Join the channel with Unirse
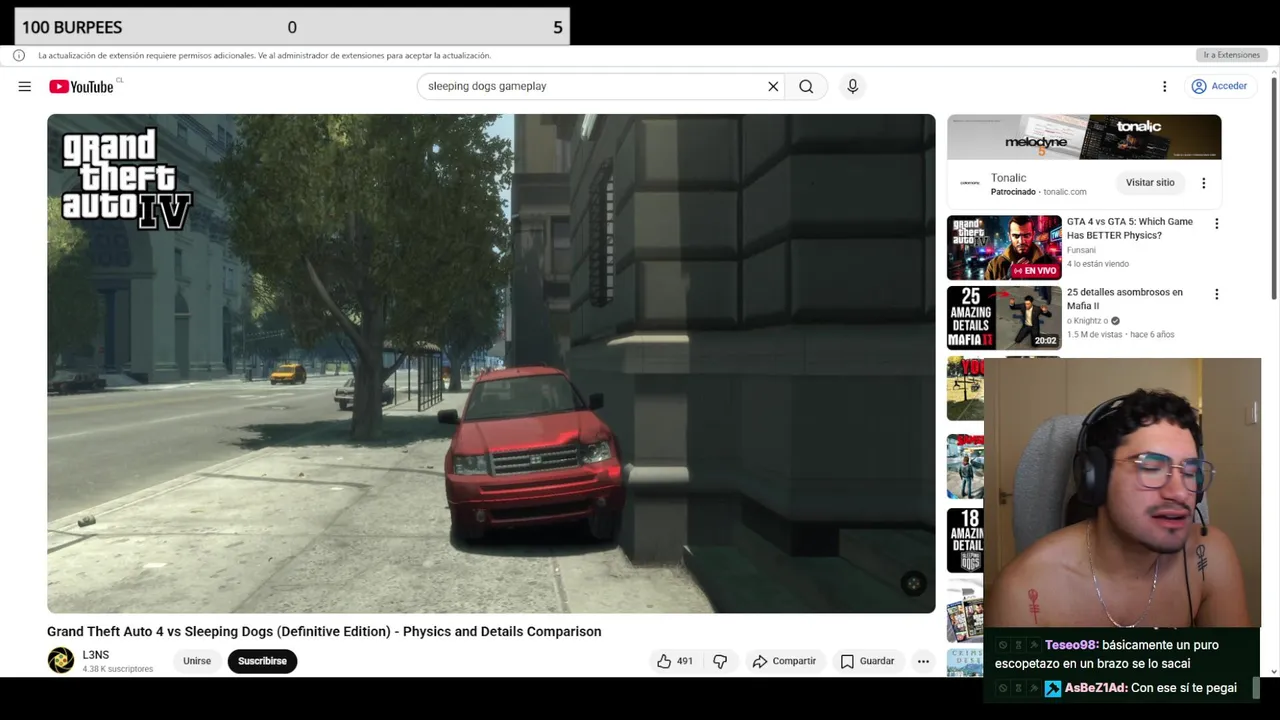The width and height of the screenshot is (1280, 720). tap(197, 661)
